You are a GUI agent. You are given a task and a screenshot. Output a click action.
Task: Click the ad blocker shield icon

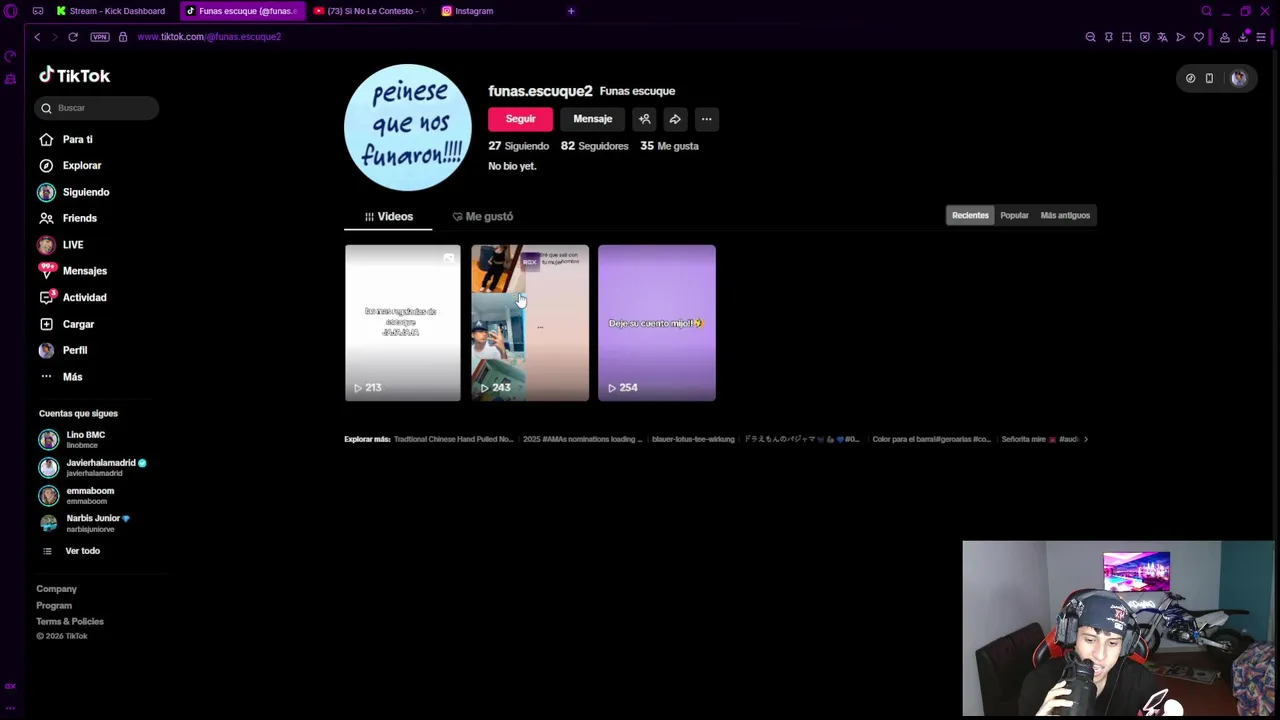tap(1145, 37)
